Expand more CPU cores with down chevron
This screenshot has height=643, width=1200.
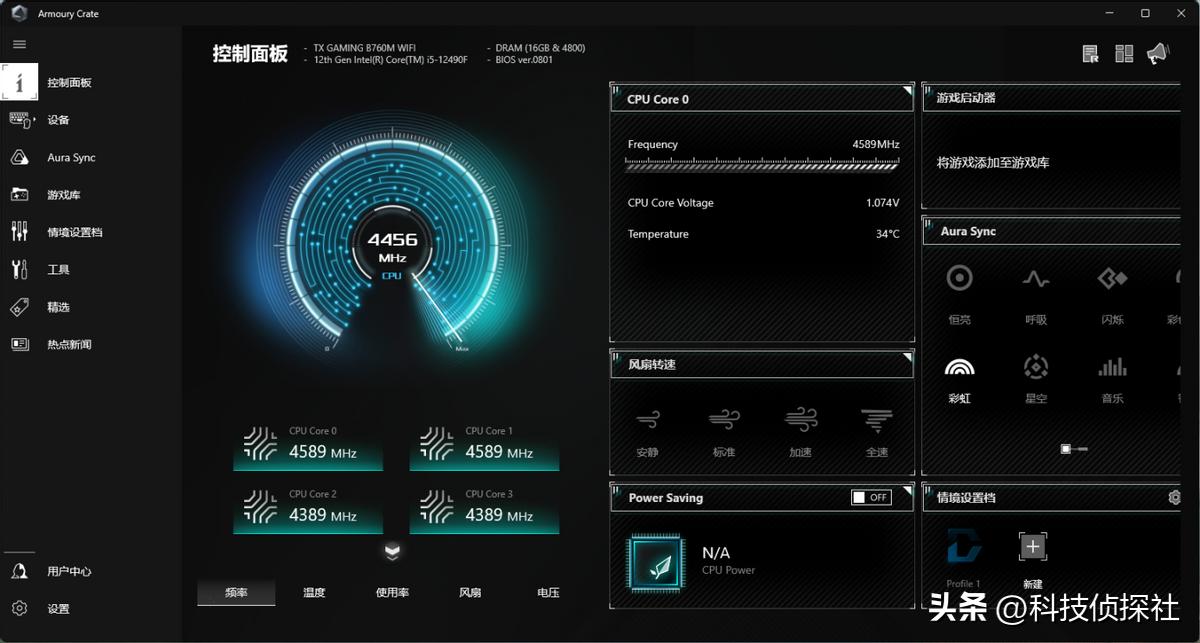click(392, 551)
